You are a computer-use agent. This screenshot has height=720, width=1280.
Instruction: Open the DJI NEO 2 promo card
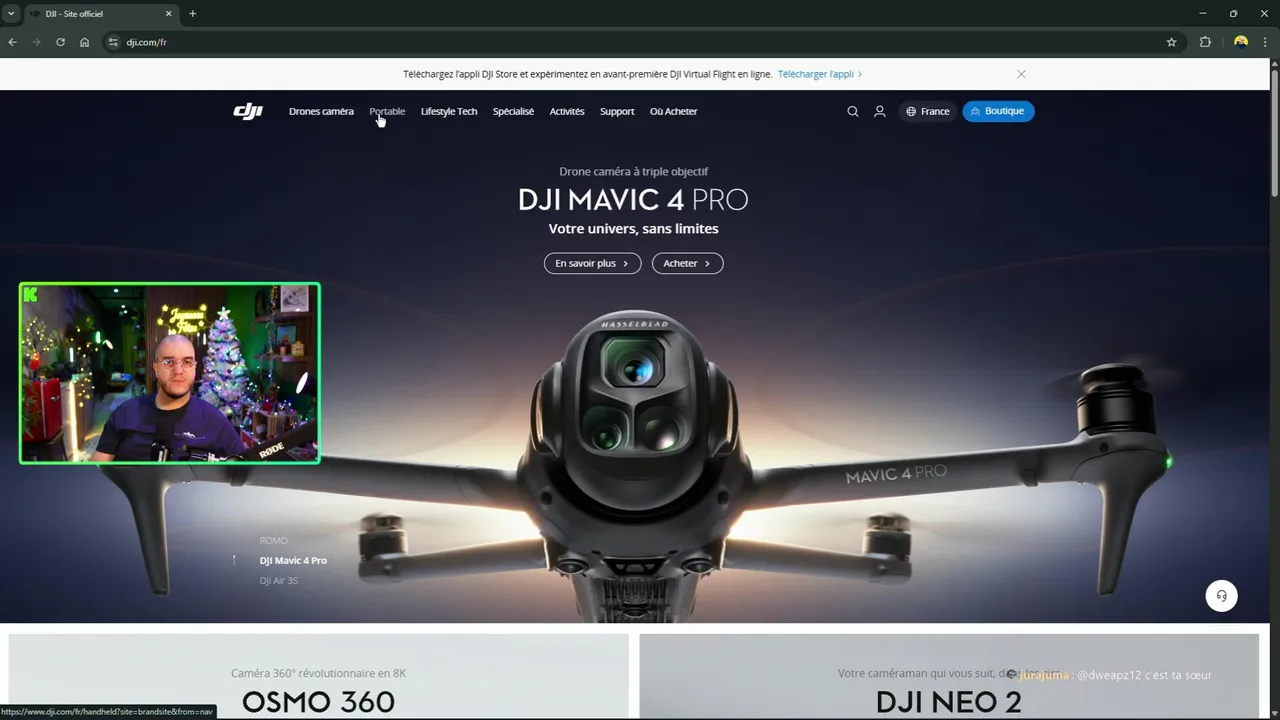(949, 677)
